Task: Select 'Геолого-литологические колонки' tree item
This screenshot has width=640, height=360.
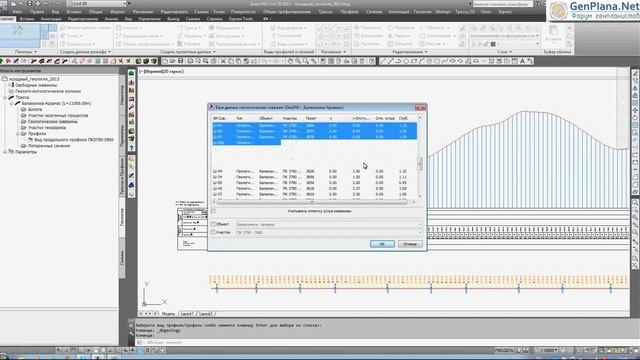Action: pos(48,91)
